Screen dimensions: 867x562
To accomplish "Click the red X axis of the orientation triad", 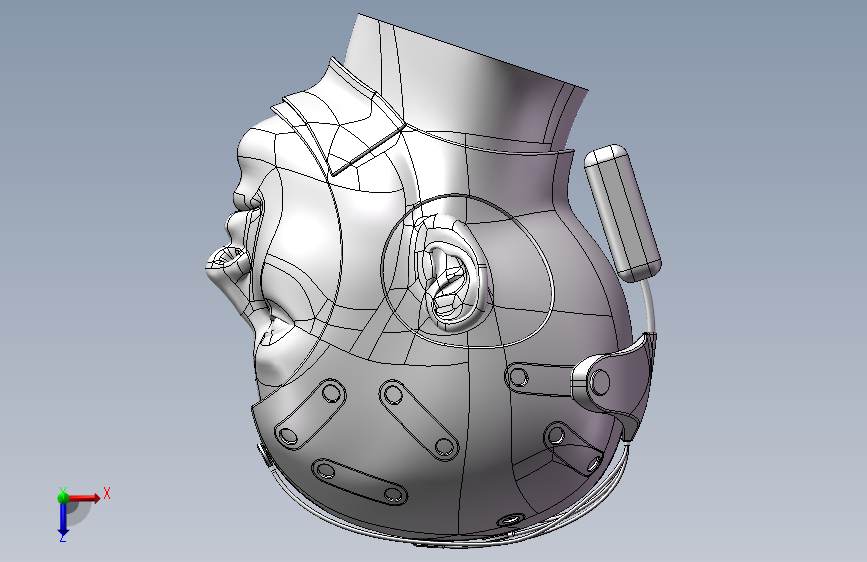I will click(x=84, y=498).
